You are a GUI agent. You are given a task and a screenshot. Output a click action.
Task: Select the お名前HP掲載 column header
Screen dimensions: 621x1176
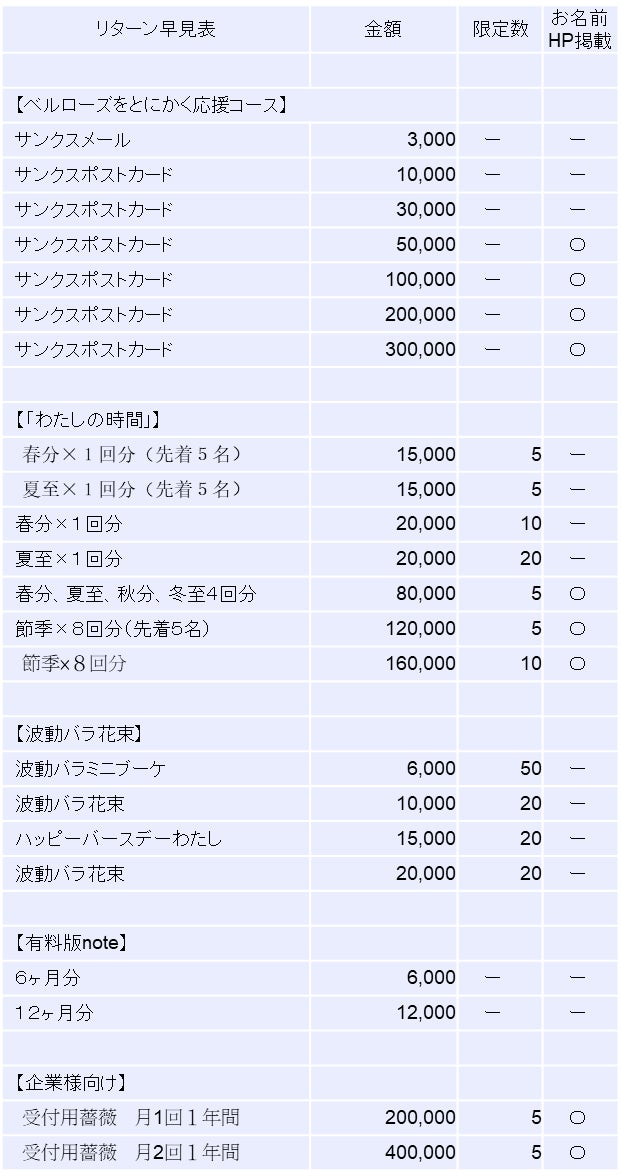point(580,29)
